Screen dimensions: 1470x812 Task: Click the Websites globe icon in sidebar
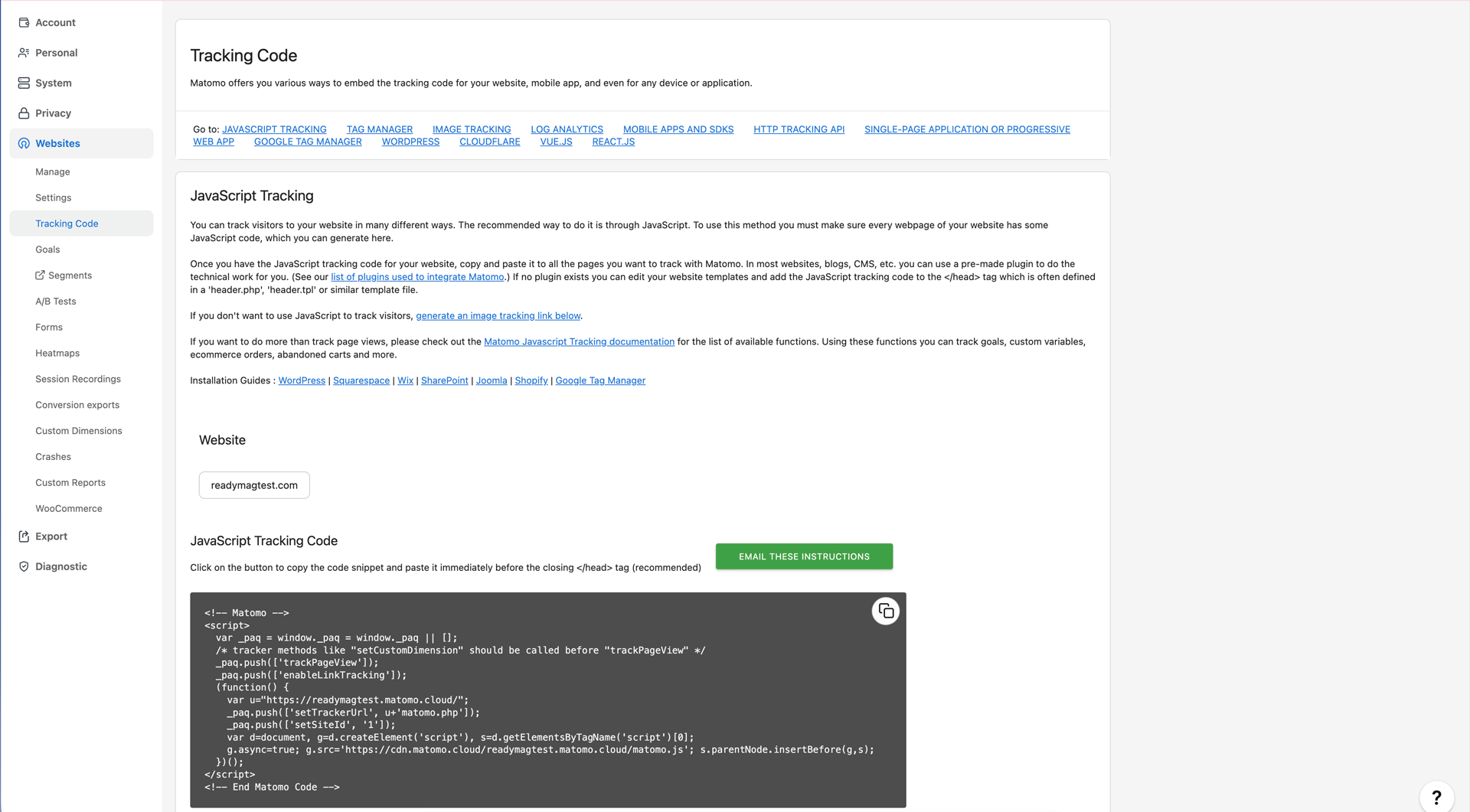click(x=24, y=143)
